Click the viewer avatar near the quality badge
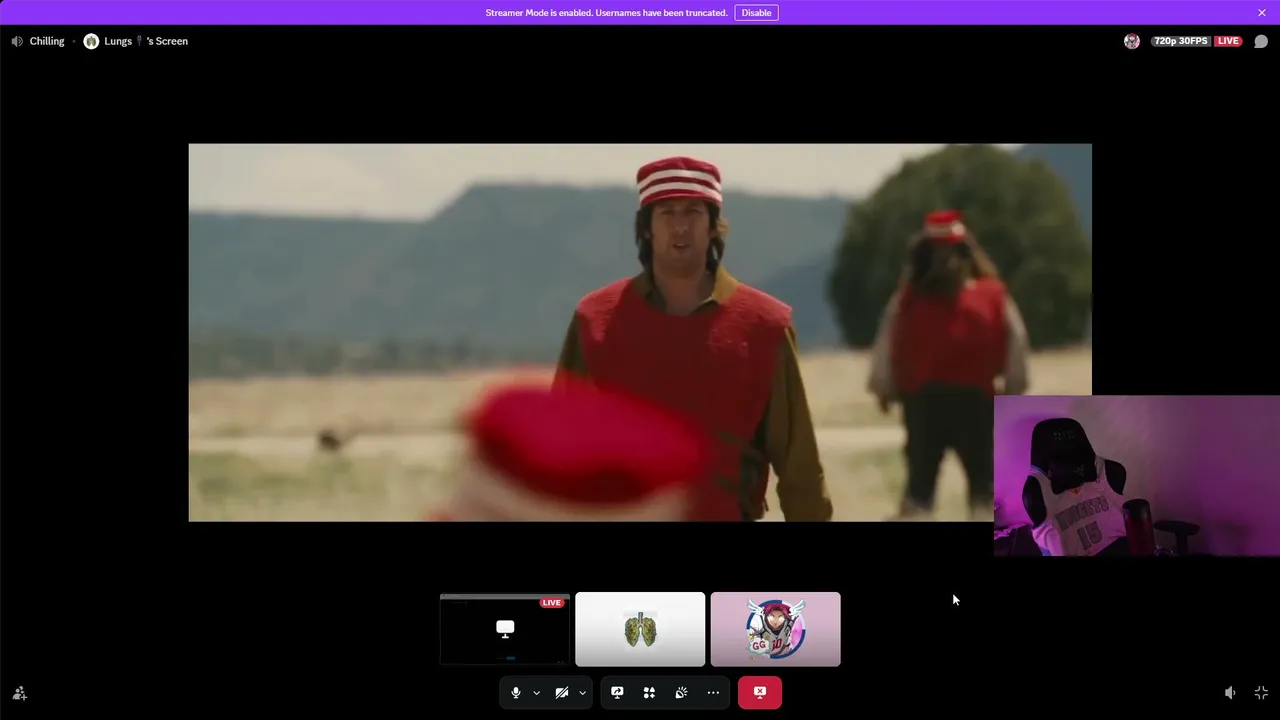This screenshot has width=1280, height=720. pos(1132,41)
